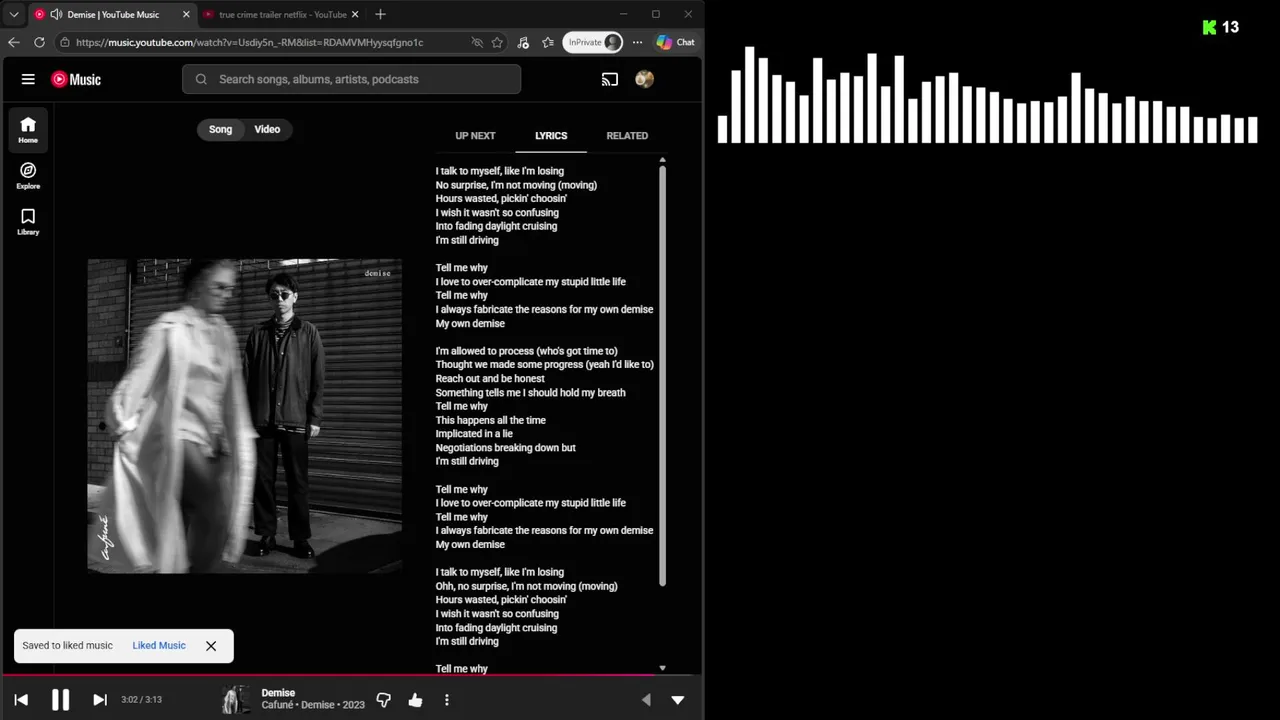1280x720 pixels.
Task: Open browser Settings and more menu
Action: (637, 42)
